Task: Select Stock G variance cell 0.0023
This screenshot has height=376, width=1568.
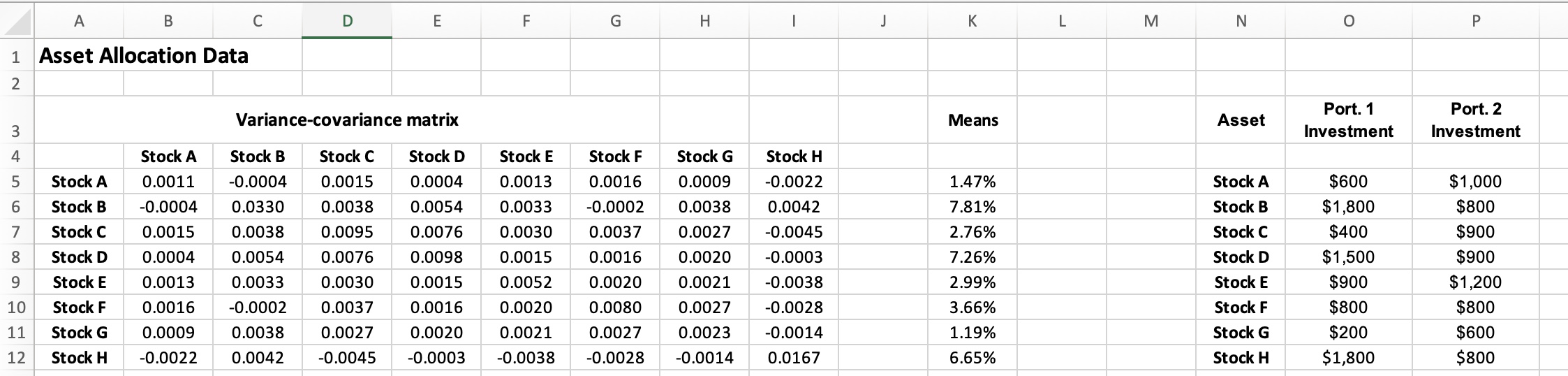Action: point(704,333)
